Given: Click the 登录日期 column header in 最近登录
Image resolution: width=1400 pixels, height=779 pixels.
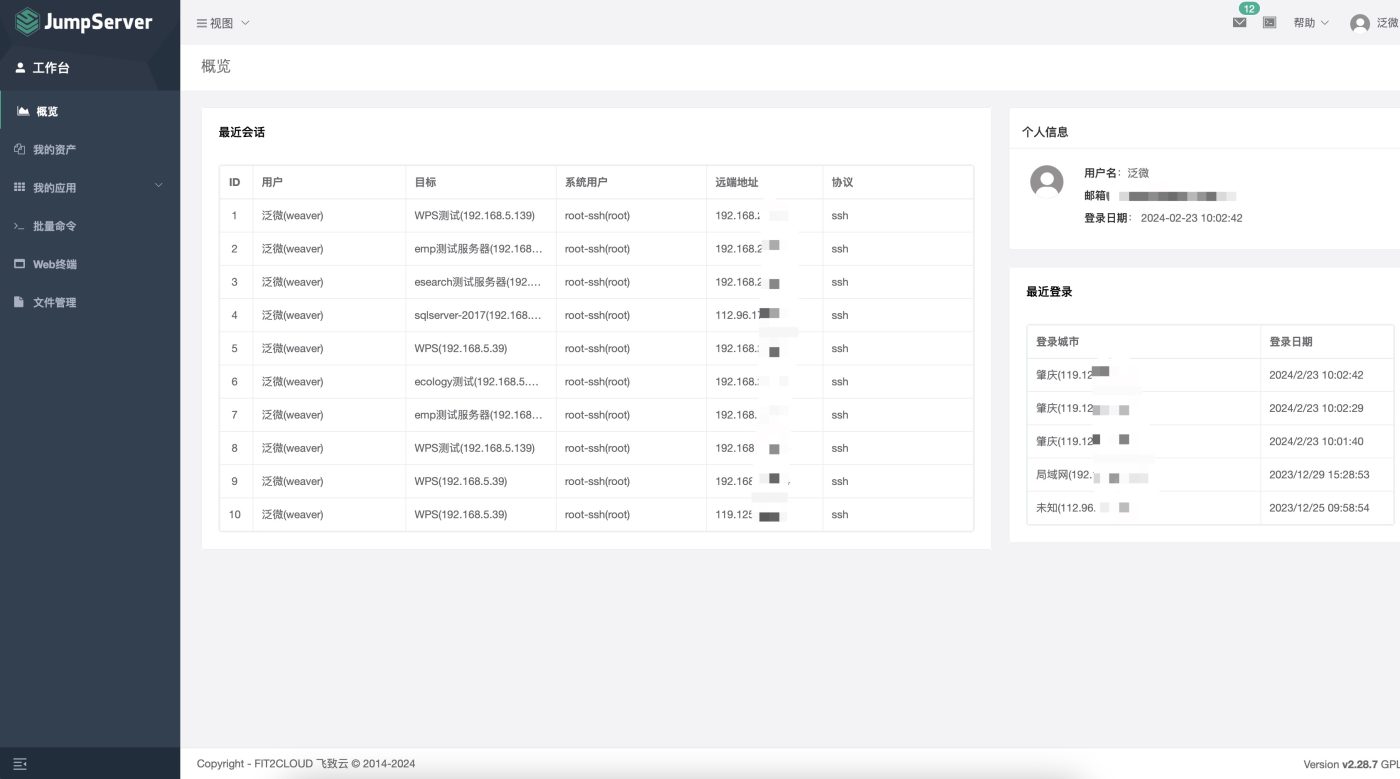Looking at the screenshot, I should tap(1290, 342).
